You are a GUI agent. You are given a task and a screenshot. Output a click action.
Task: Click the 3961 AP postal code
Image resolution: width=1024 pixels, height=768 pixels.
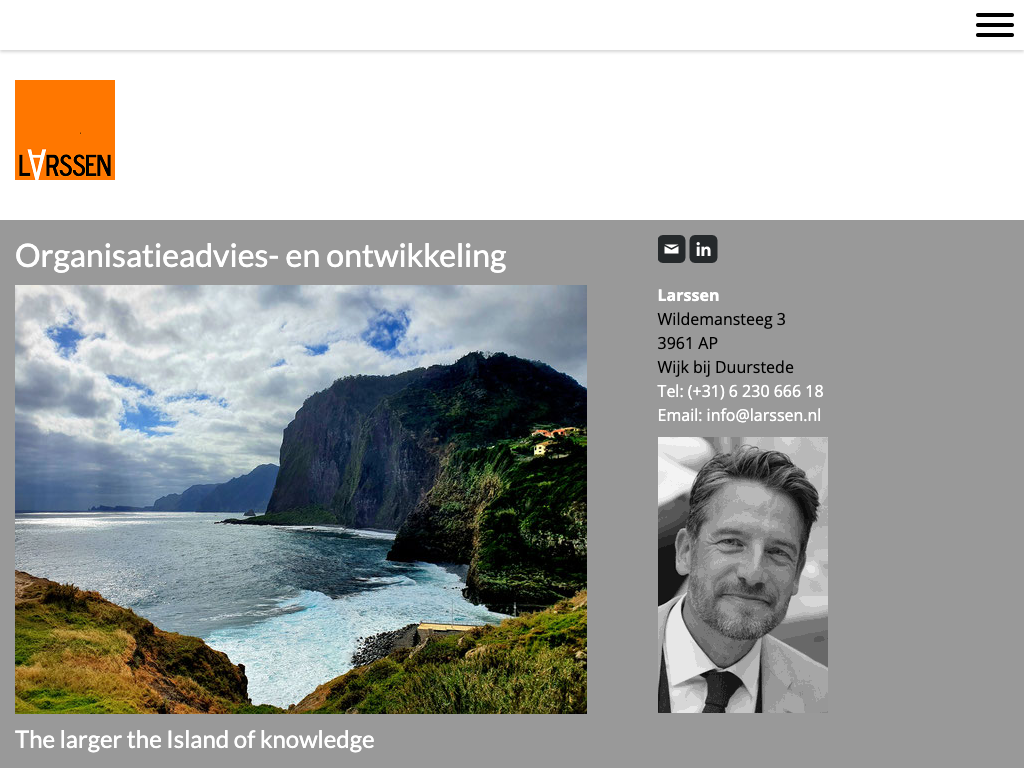[x=688, y=344]
